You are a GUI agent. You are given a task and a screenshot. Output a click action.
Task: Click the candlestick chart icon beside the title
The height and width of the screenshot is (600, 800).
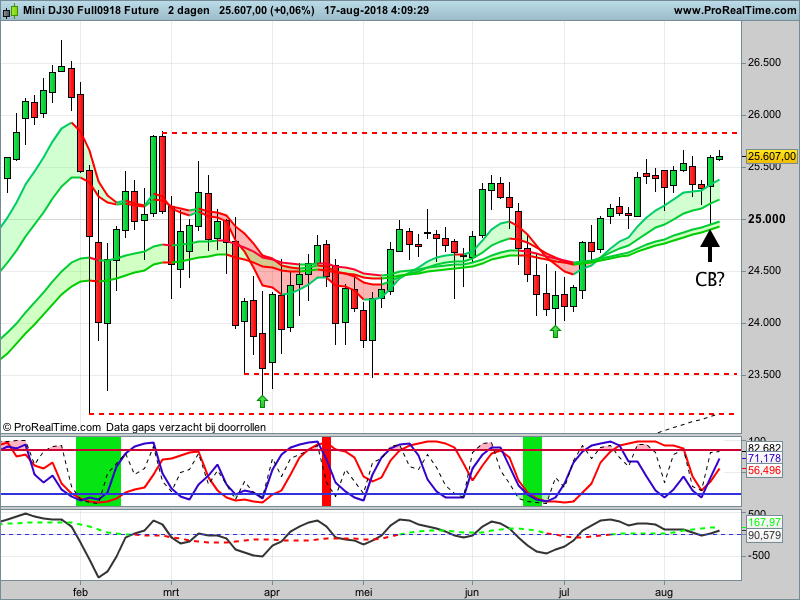click(11, 10)
